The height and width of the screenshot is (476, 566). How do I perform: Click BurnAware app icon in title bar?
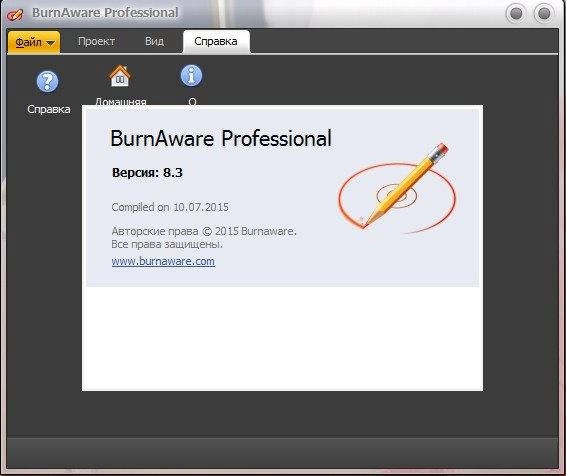click(x=15, y=14)
